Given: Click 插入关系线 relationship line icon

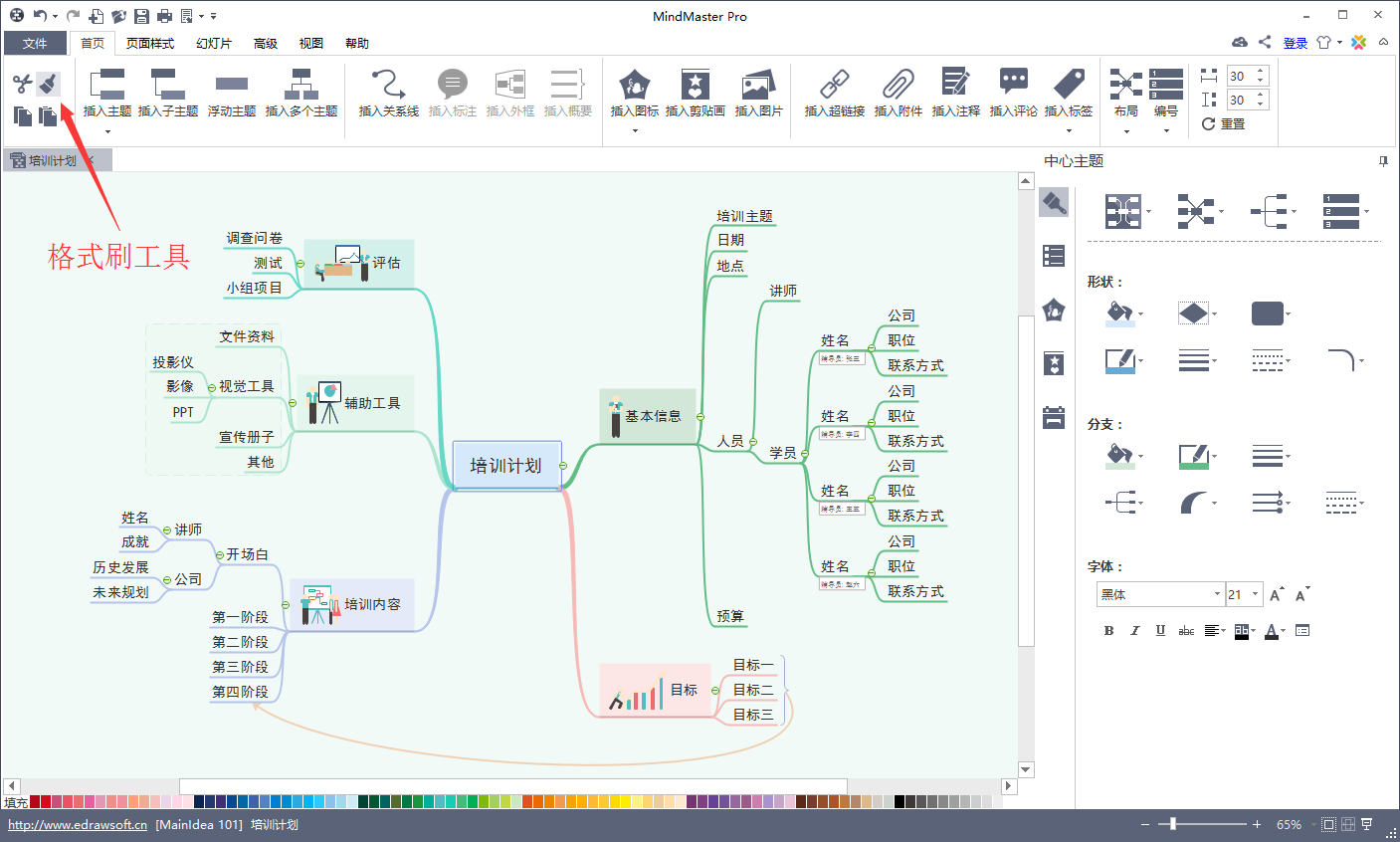Looking at the screenshot, I should click(388, 86).
